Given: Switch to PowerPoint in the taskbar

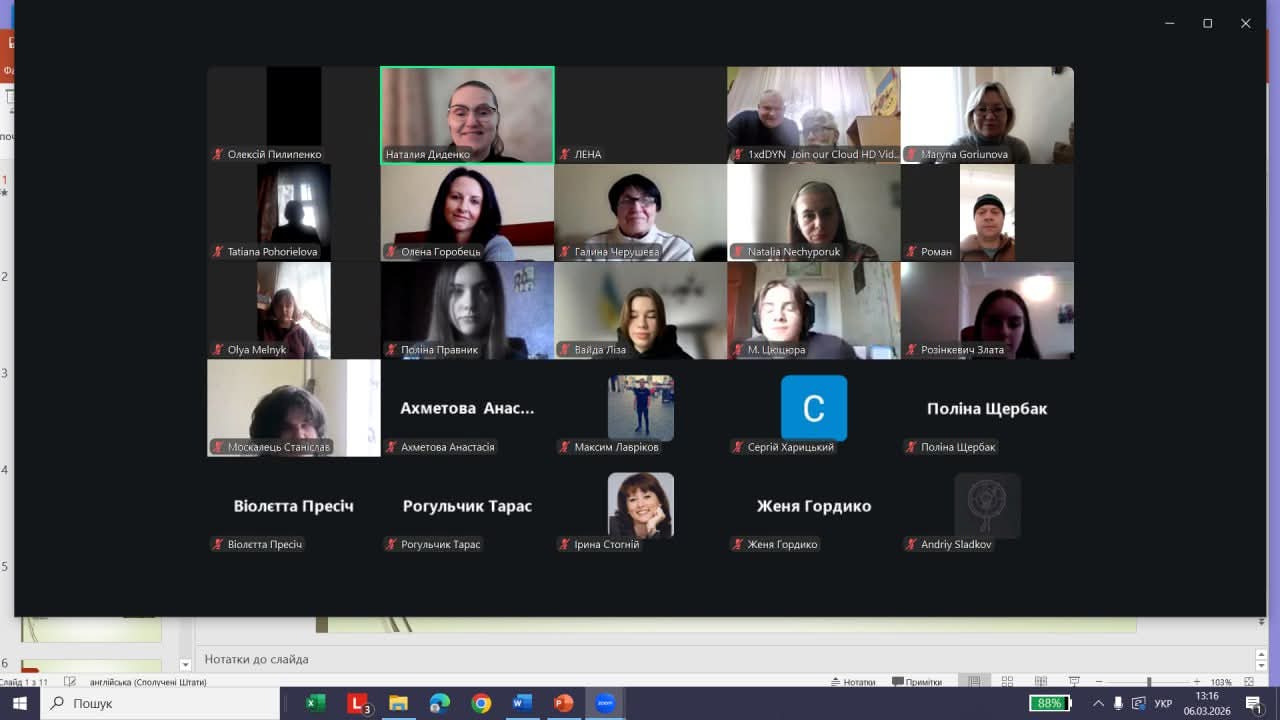Looking at the screenshot, I should click(x=563, y=703).
